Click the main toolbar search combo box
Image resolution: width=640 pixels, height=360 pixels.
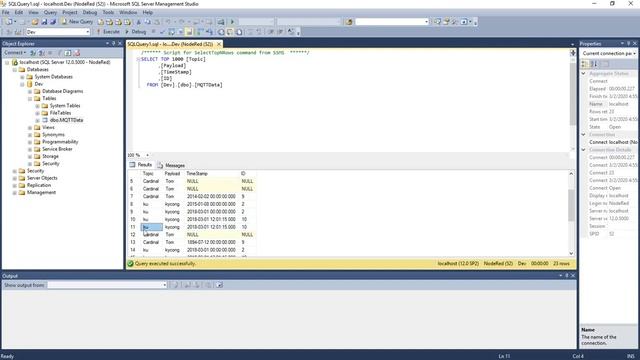coord(392,22)
